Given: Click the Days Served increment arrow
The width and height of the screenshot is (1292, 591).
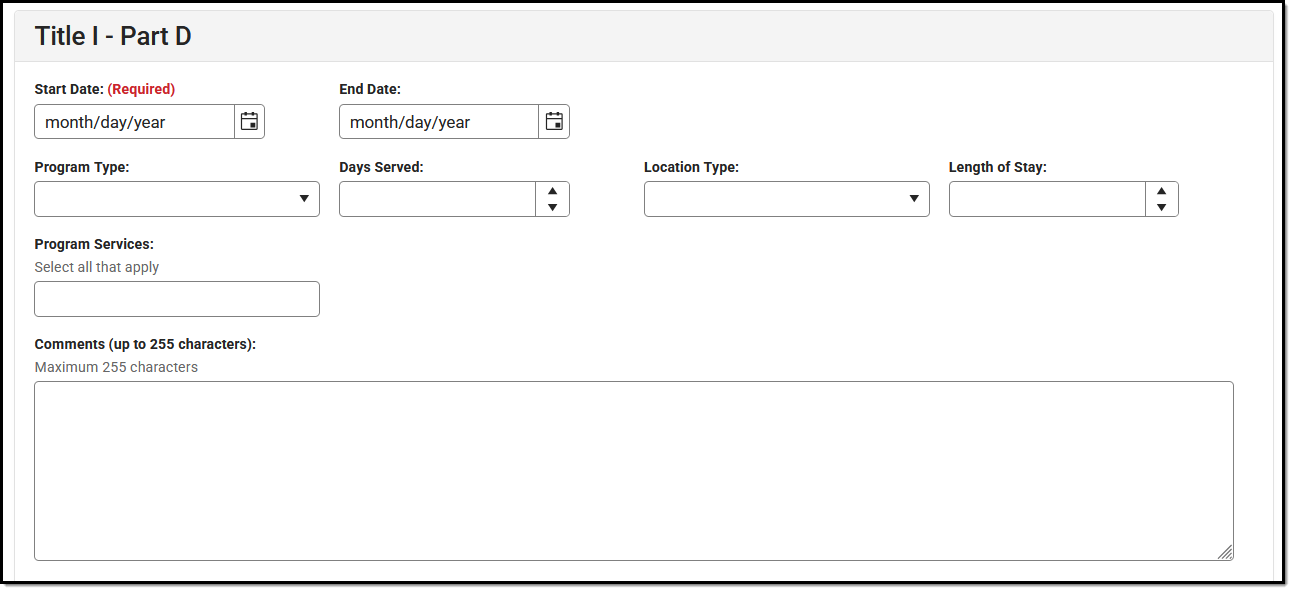Looking at the screenshot, I should 553,191.
